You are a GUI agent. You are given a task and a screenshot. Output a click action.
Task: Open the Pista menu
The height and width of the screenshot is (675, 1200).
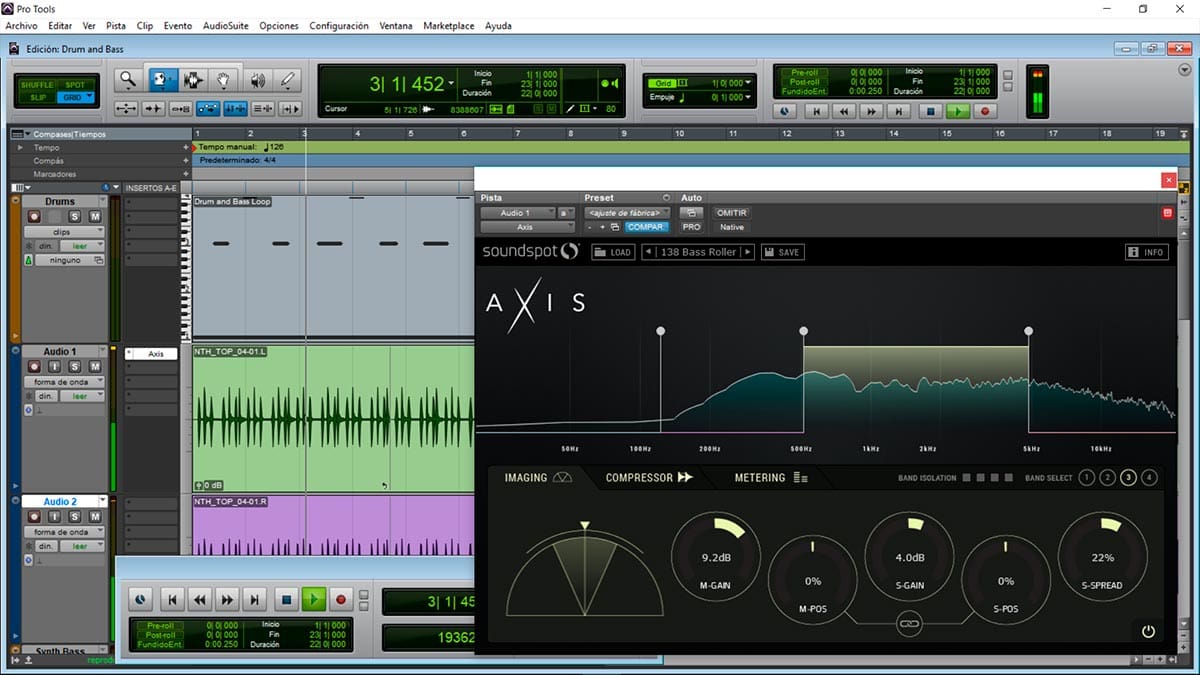116,26
